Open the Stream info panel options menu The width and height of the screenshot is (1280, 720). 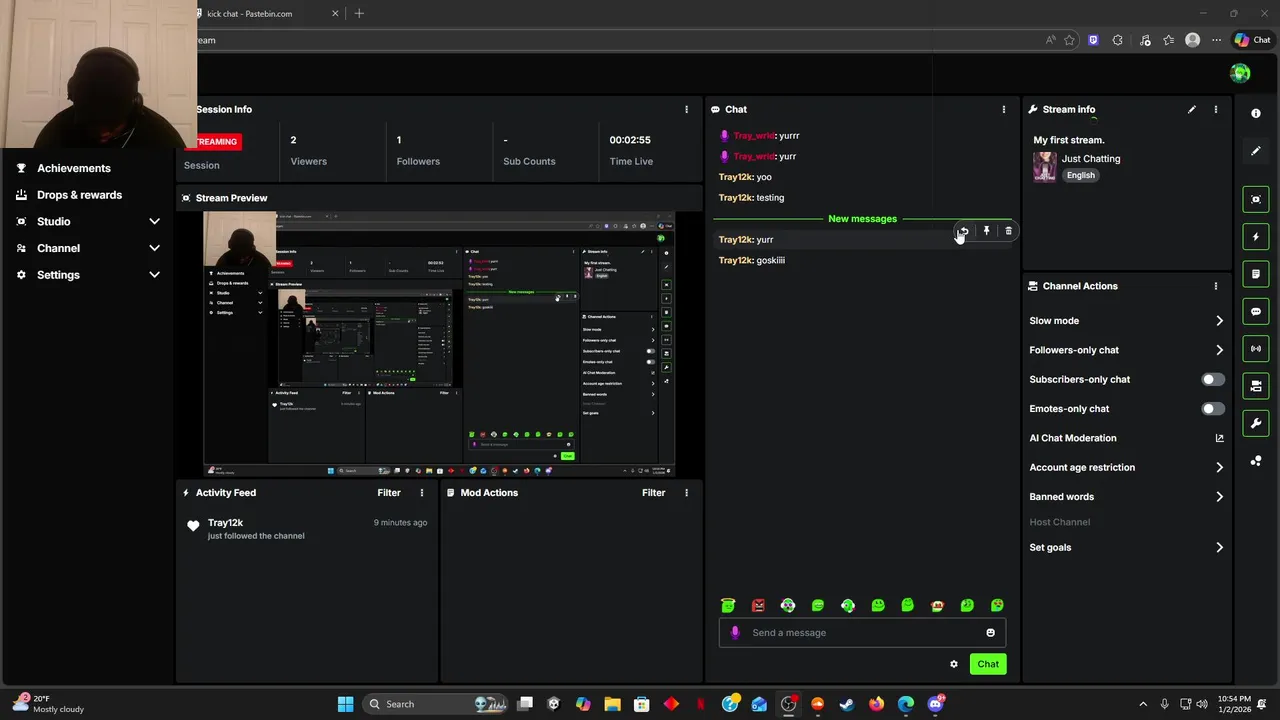[x=1216, y=109]
